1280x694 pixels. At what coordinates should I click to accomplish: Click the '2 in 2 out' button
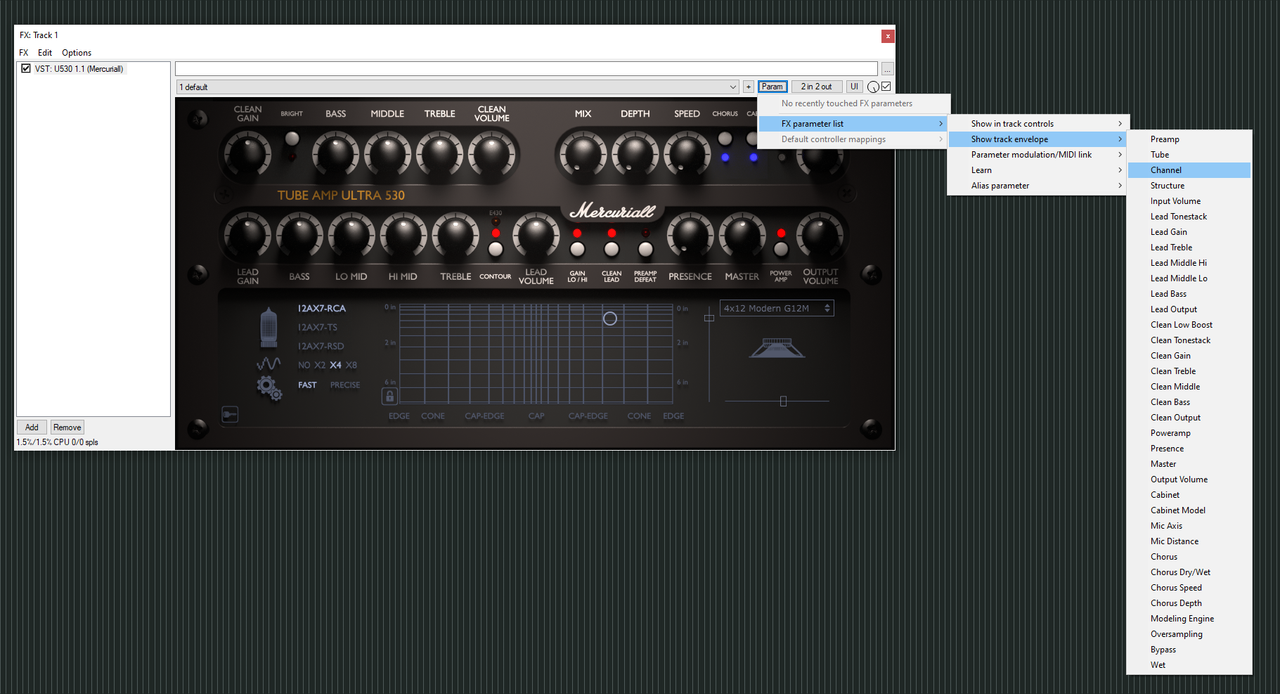click(x=816, y=87)
